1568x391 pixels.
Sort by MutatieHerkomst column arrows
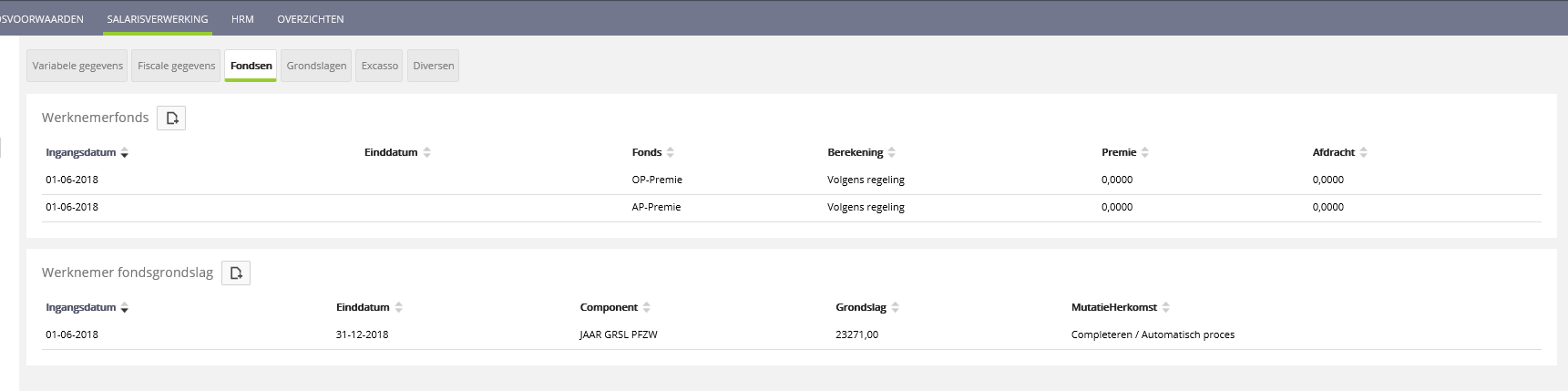[x=1166, y=308]
